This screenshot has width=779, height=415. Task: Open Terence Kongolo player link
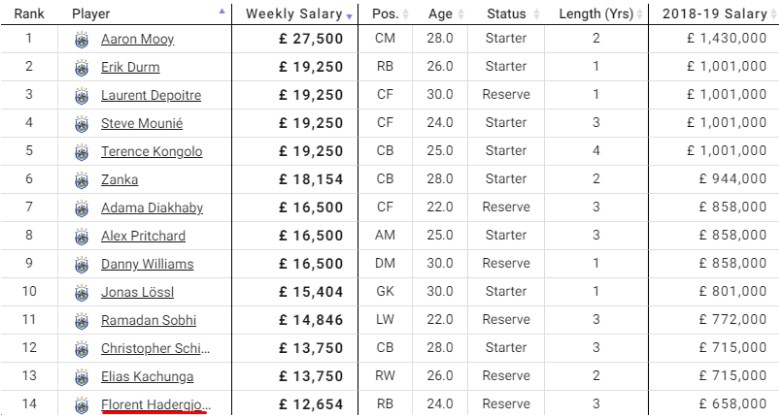point(152,152)
